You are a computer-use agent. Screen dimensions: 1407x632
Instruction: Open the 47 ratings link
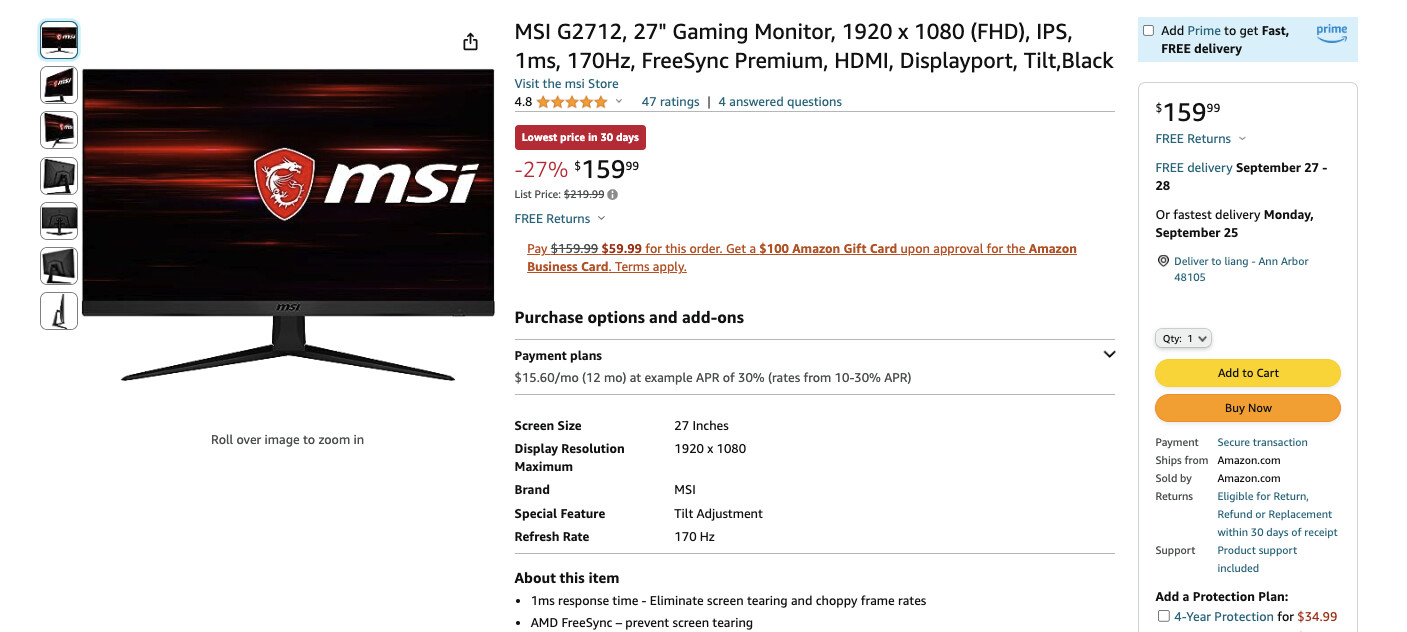coord(670,102)
